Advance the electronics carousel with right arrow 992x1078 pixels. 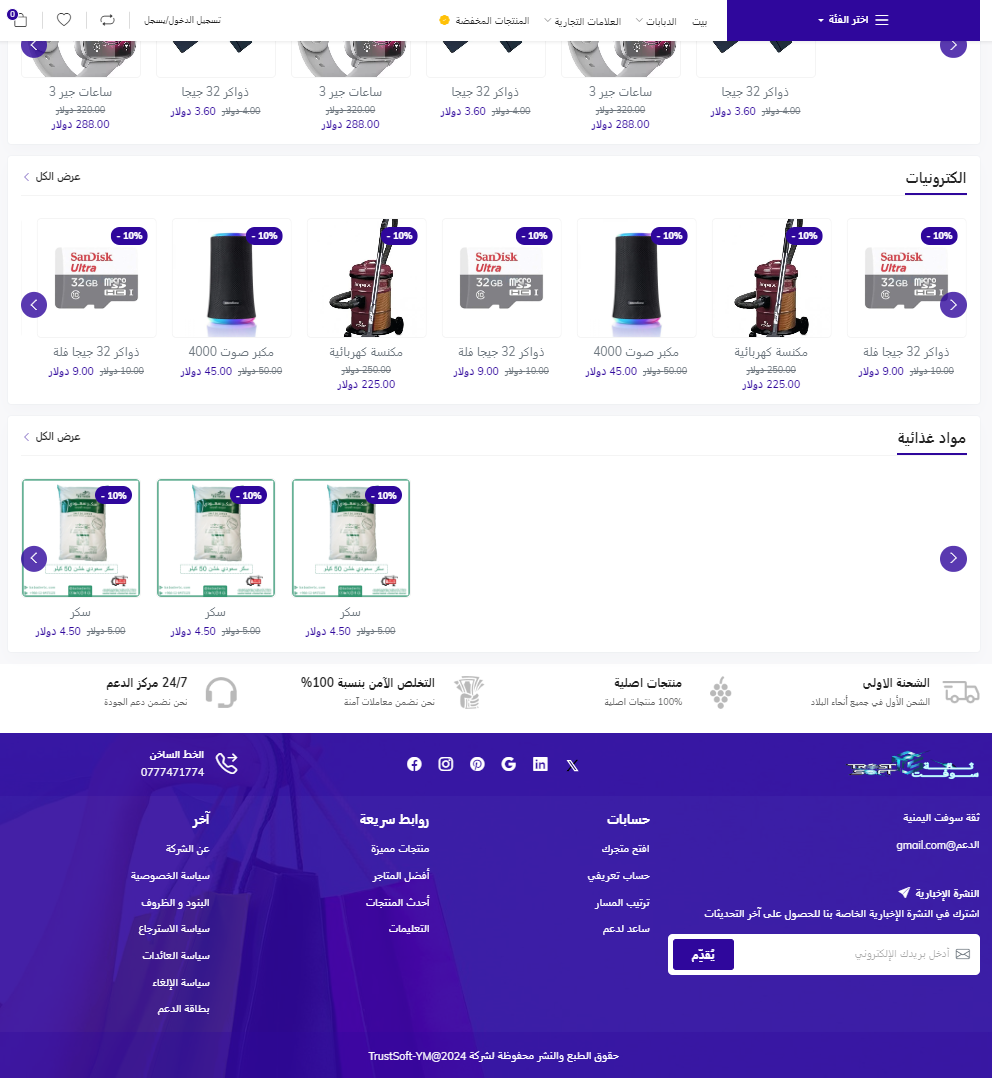point(953,305)
